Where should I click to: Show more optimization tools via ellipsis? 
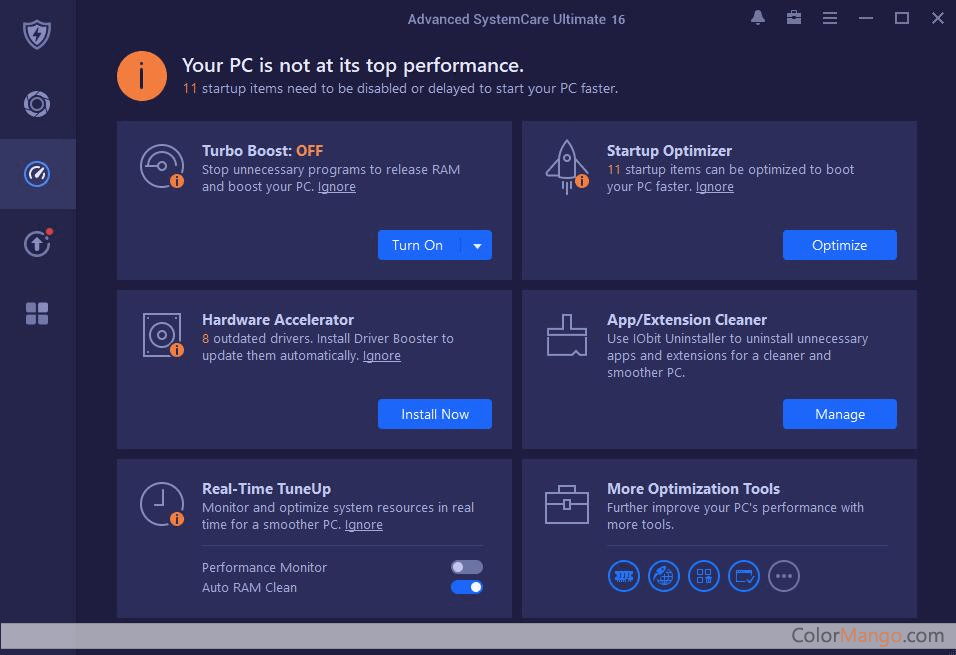(784, 576)
